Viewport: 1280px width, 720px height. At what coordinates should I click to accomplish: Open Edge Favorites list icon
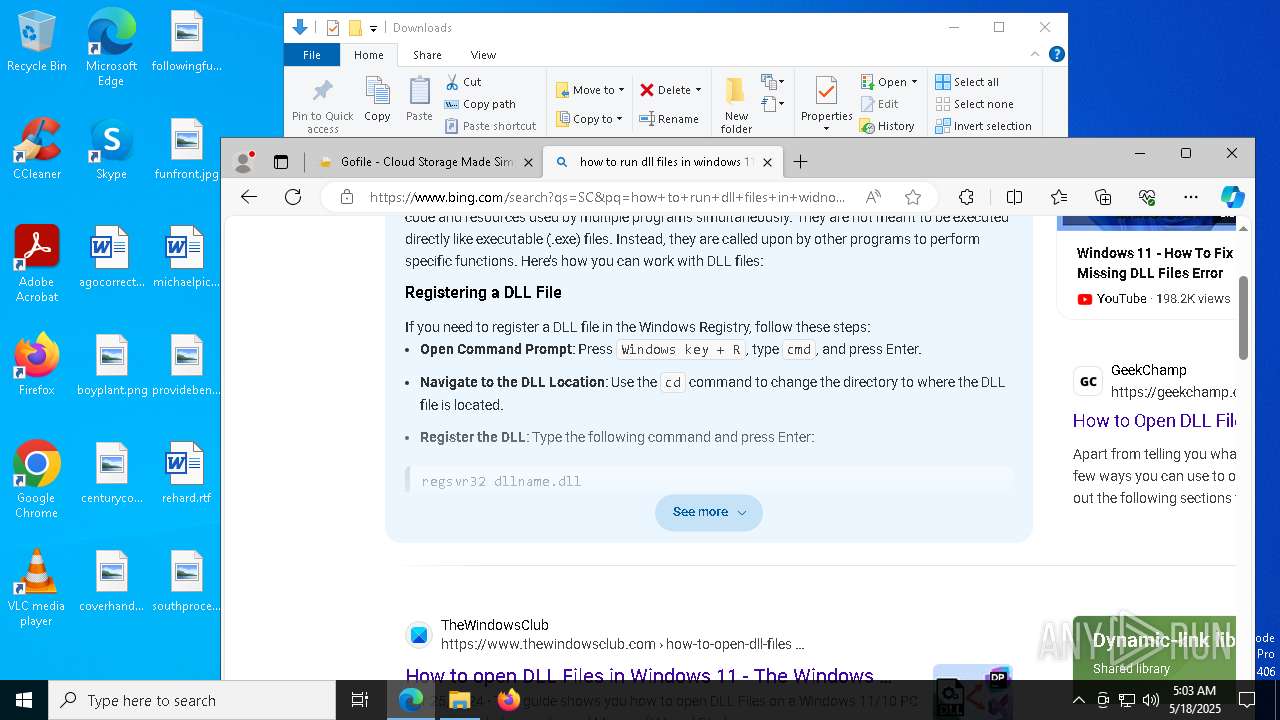coord(1059,197)
